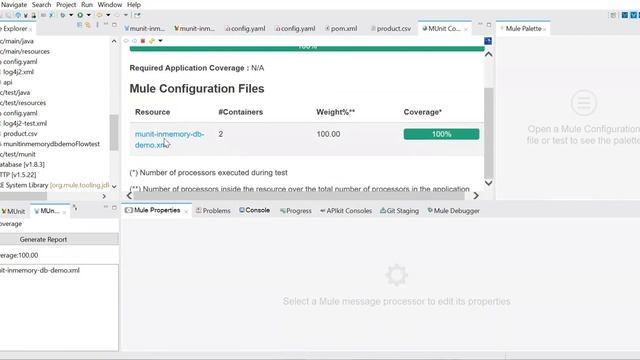This screenshot has height=360, width=640.
Task: Click the 100% coverage bar
Action: 441,134
